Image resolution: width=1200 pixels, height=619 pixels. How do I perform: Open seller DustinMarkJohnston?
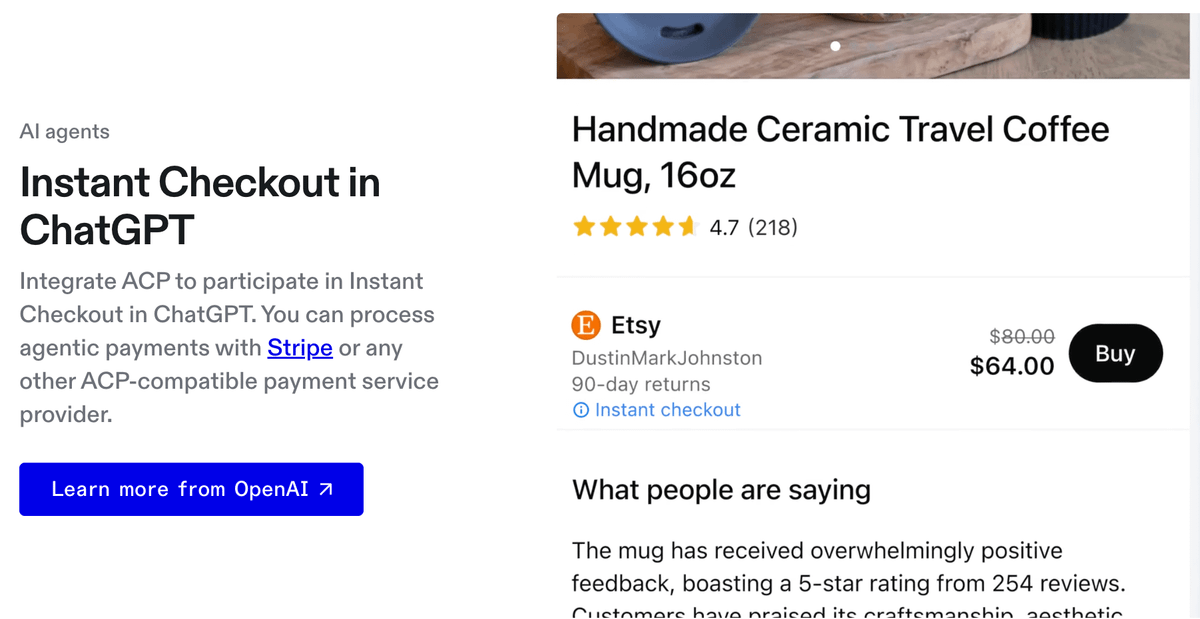(x=666, y=358)
